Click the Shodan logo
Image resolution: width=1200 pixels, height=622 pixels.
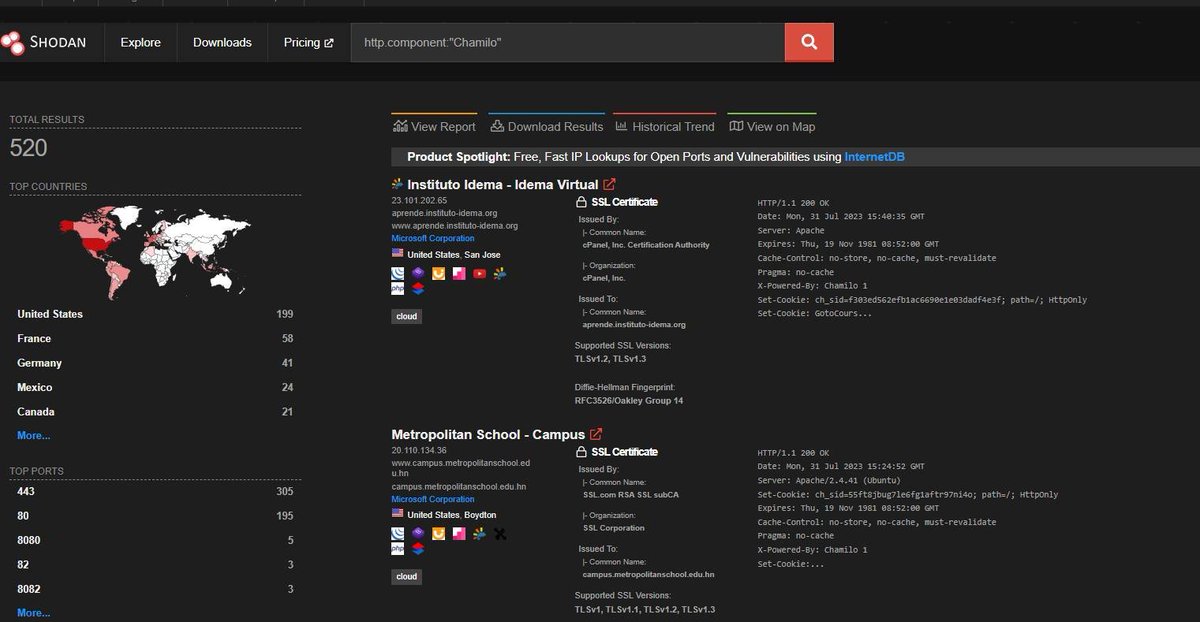coord(44,42)
